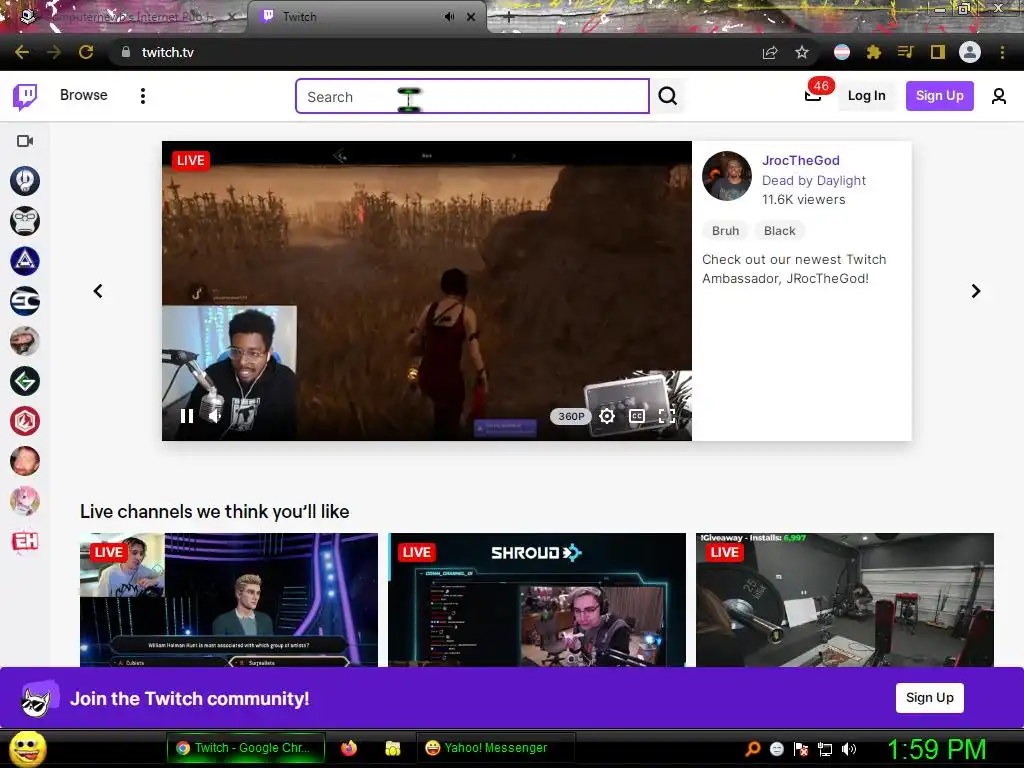This screenshot has height=768, width=1024.
Task: Open the gym Giveaway live stream thumbnail
Action: tap(845, 600)
